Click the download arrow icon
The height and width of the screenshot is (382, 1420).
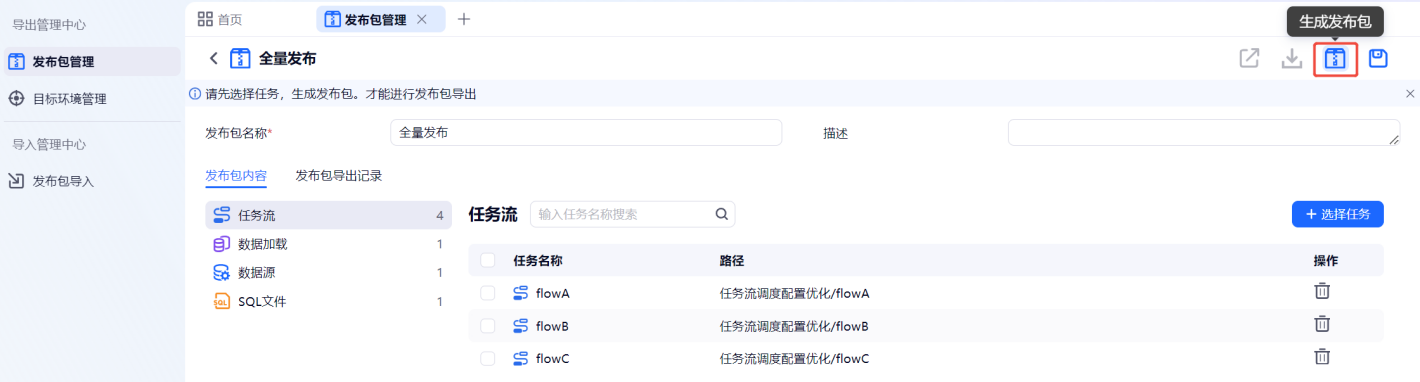pyautogui.click(x=1292, y=59)
